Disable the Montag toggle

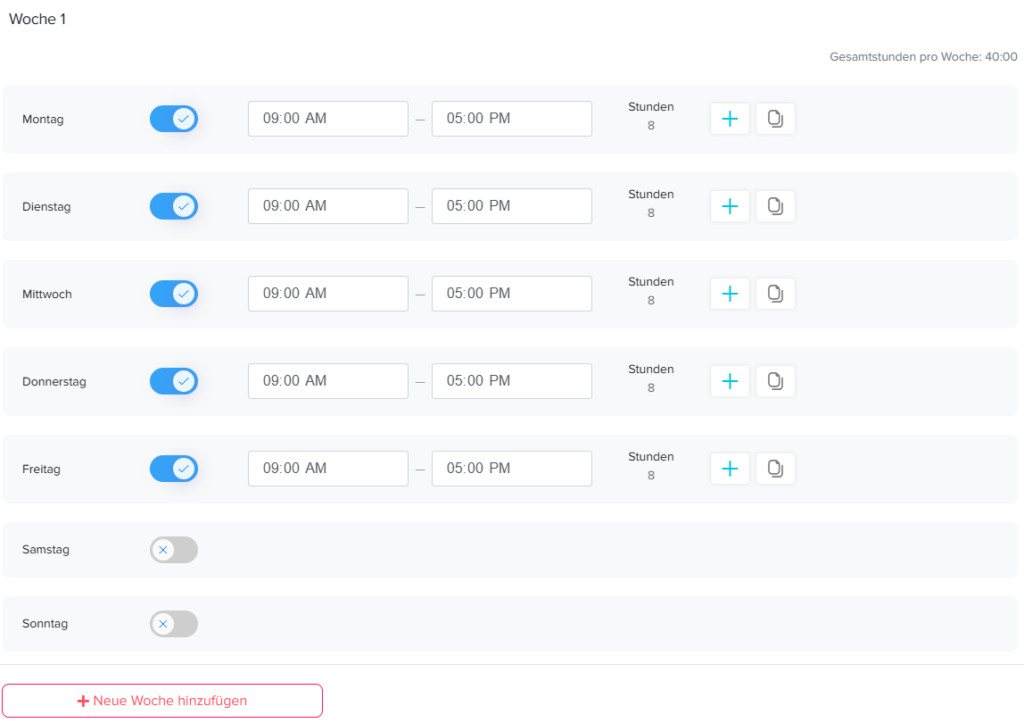[x=174, y=119]
